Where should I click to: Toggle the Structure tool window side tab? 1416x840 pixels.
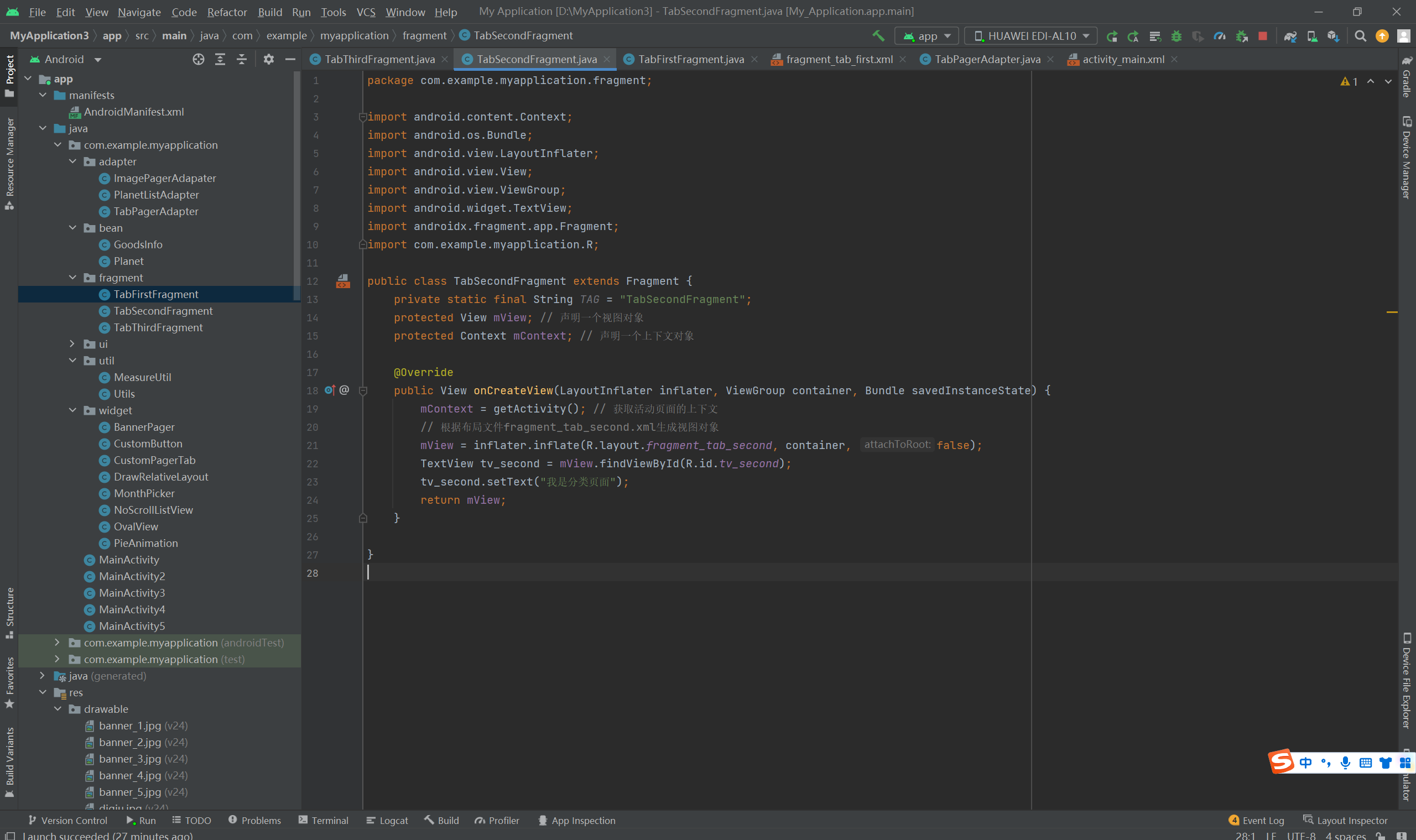pos(9,612)
